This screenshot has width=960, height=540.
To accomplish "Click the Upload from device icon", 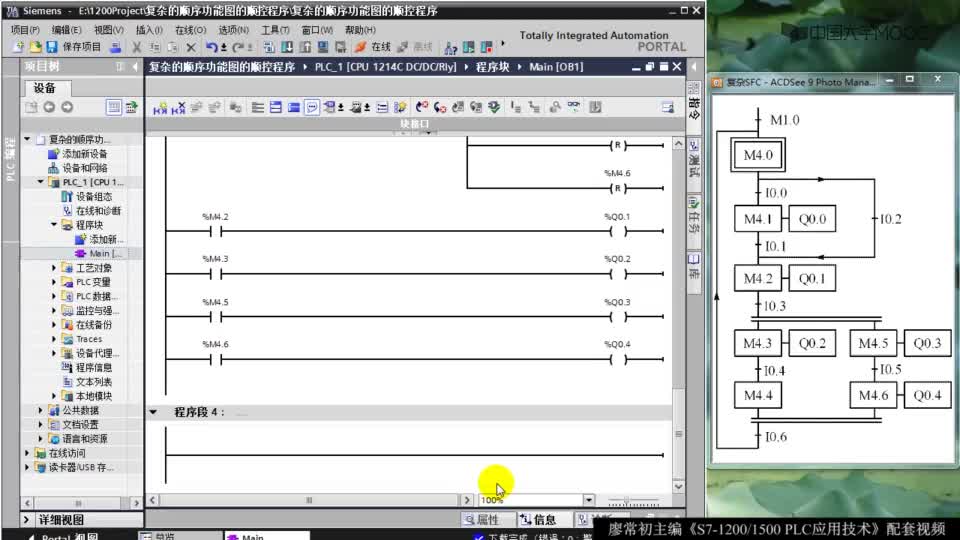I will pos(305,47).
